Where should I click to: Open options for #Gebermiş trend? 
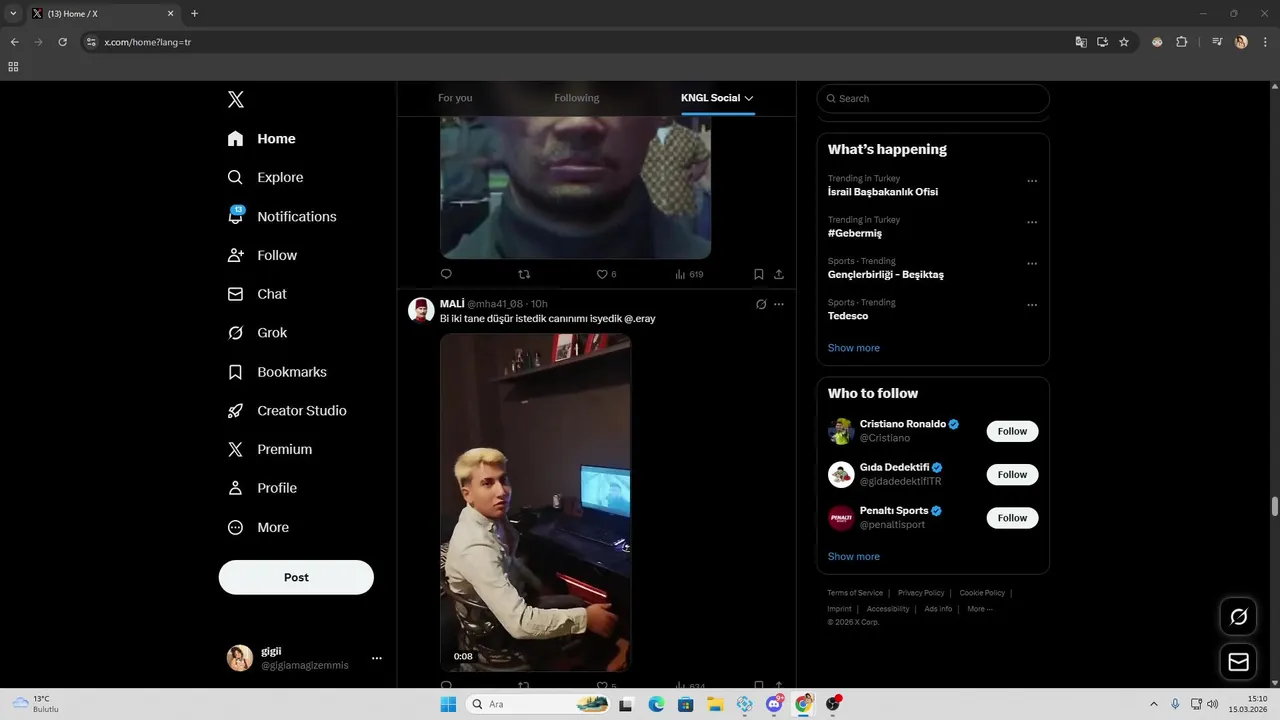coord(1032,222)
